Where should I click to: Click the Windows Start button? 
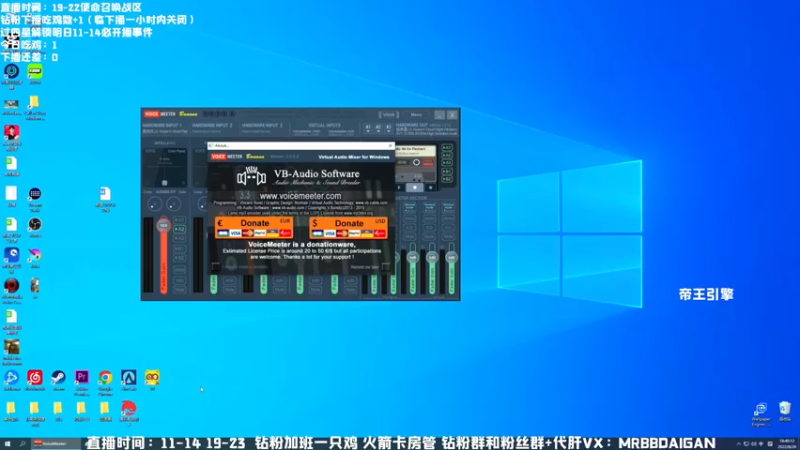click(x=7, y=444)
